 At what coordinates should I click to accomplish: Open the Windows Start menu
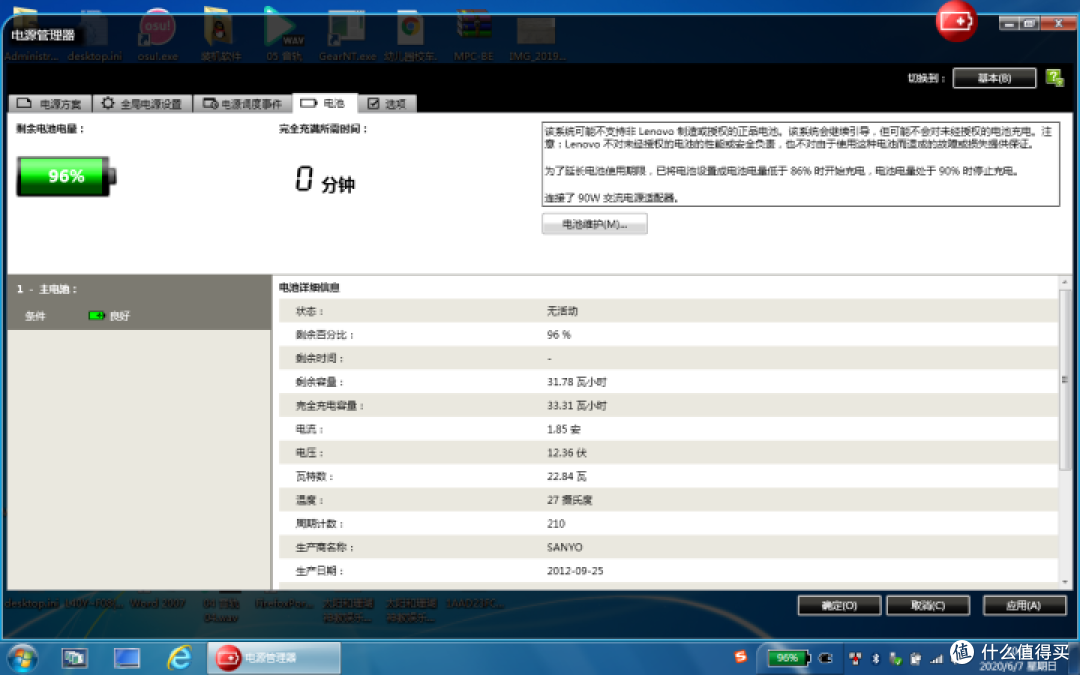click(x=21, y=658)
